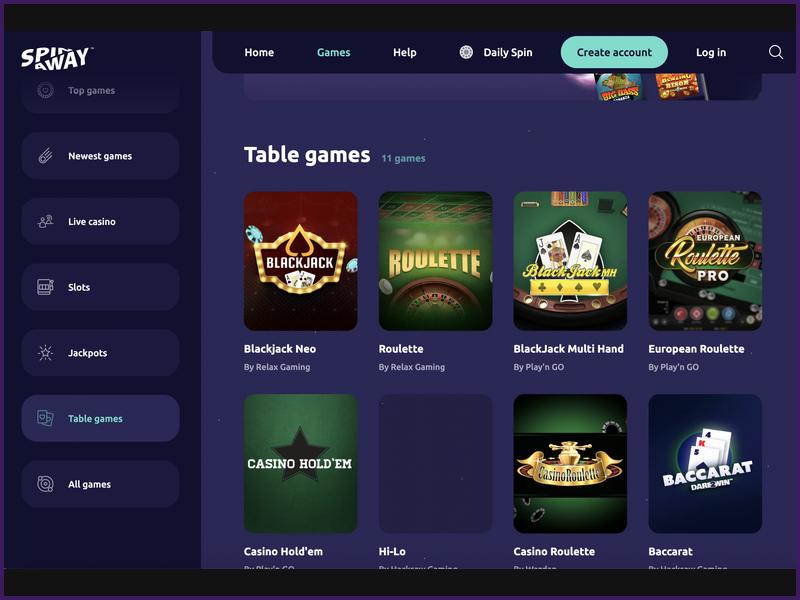Viewport: 800px width, 600px height.
Task: Click the Table games cards icon
Action: click(x=45, y=418)
